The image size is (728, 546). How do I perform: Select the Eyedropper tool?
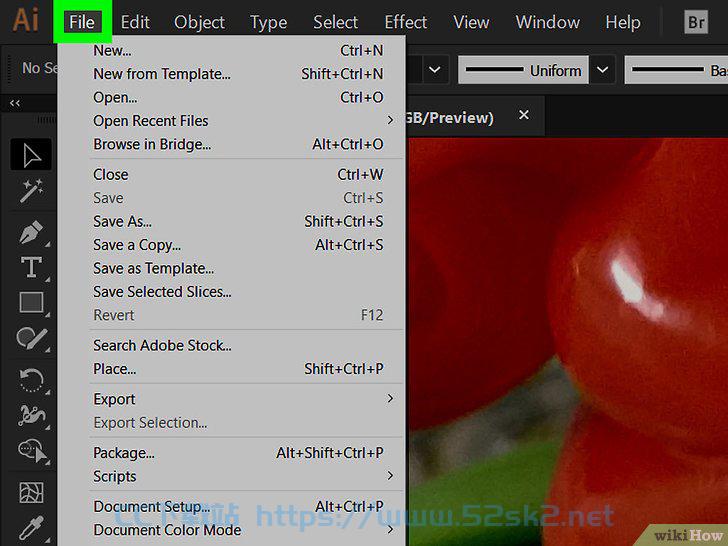tap(31, 528)
